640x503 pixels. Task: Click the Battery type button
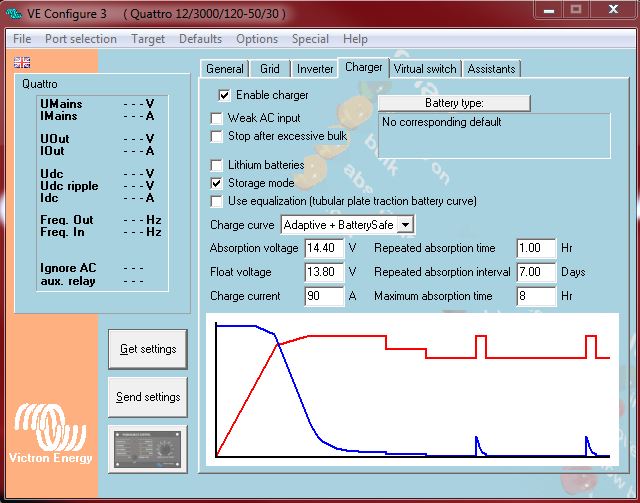[x=454, y=103]
